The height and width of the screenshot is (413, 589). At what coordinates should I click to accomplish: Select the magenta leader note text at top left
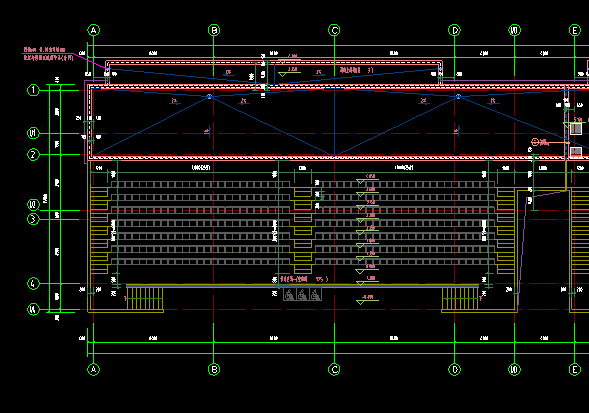48,54
